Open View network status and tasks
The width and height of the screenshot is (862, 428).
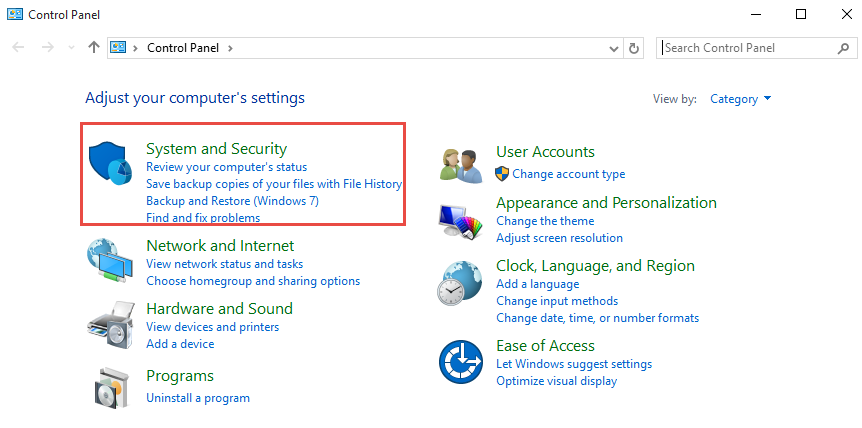pos(224,264)
